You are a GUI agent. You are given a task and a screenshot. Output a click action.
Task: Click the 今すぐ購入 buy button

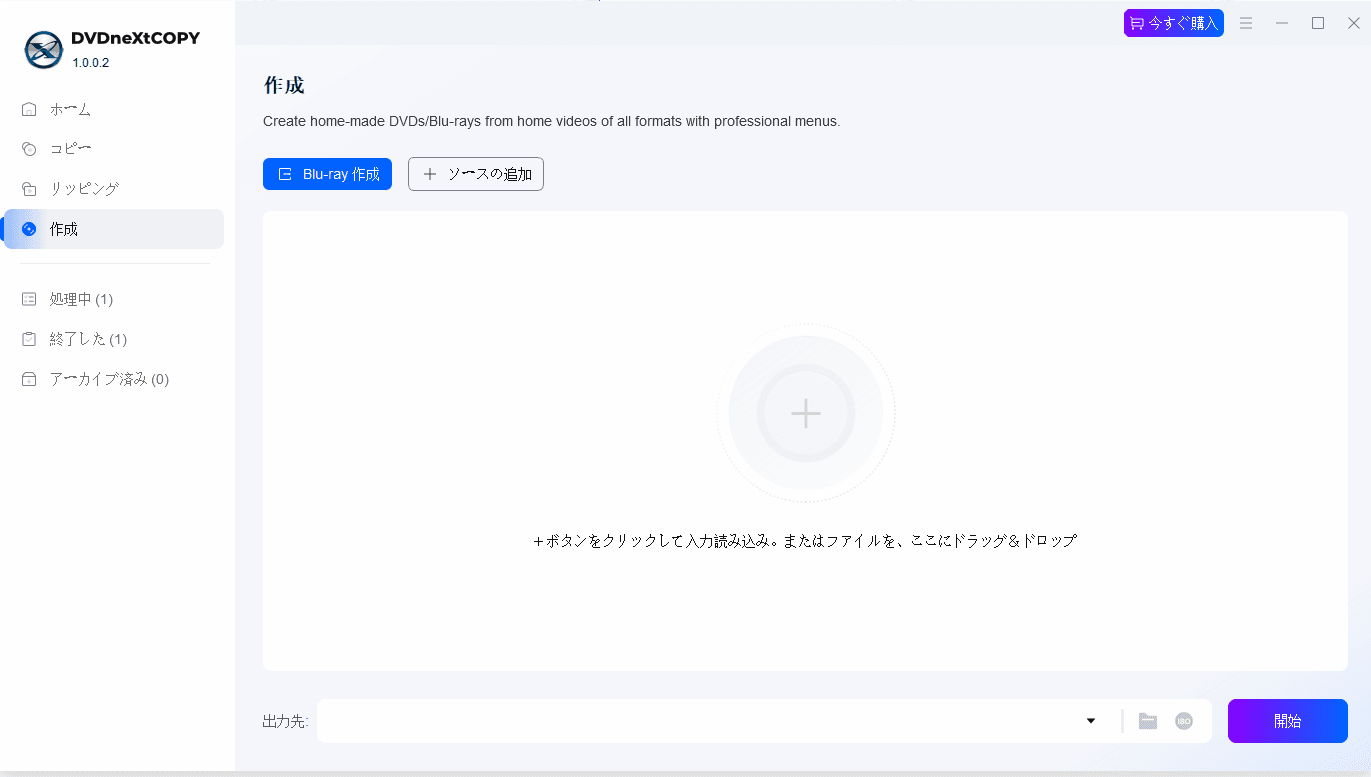pyautogui.click(x=1173, y=23)
